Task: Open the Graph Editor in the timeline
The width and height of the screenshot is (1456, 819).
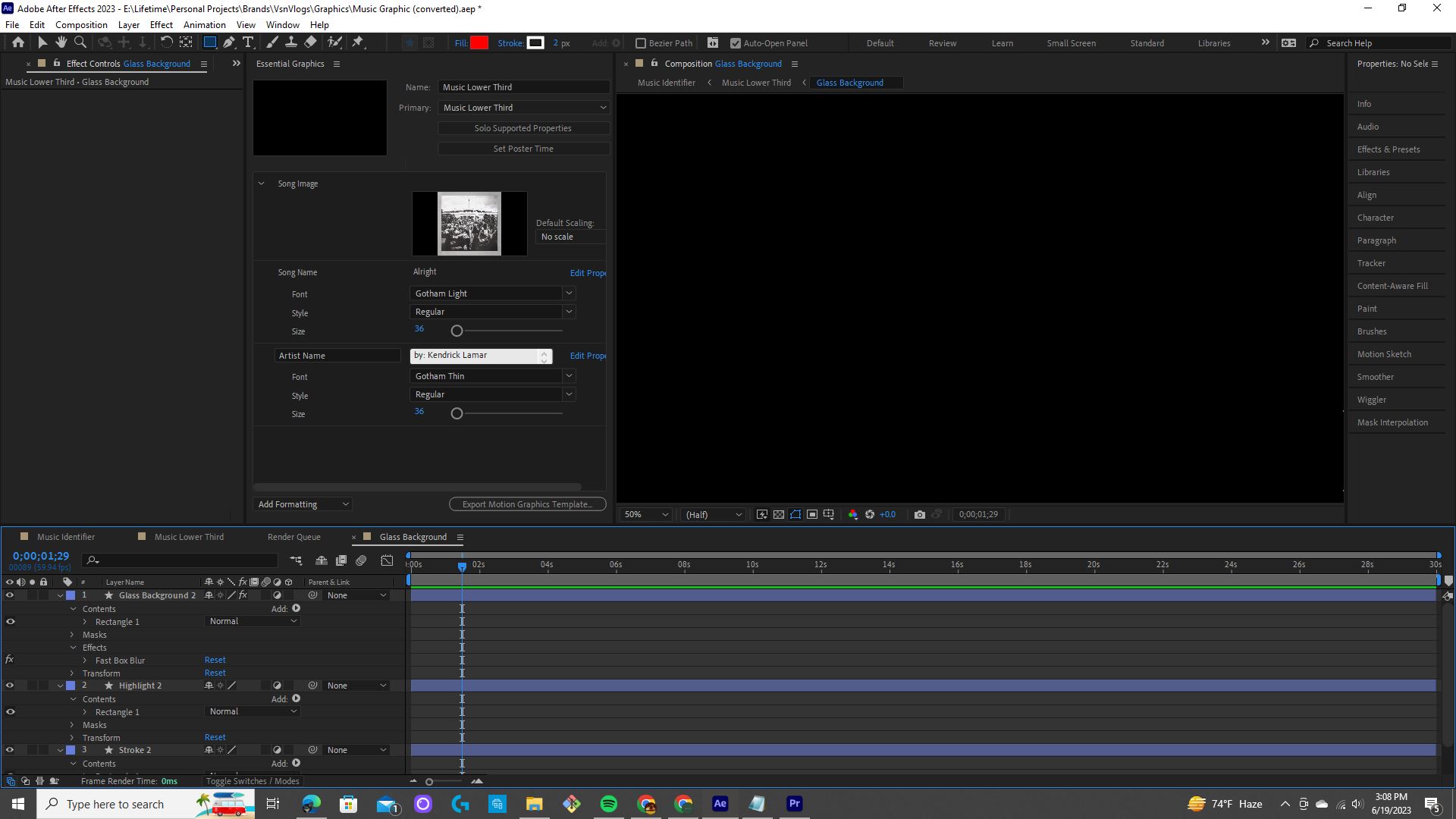Action: click(387, 560)
